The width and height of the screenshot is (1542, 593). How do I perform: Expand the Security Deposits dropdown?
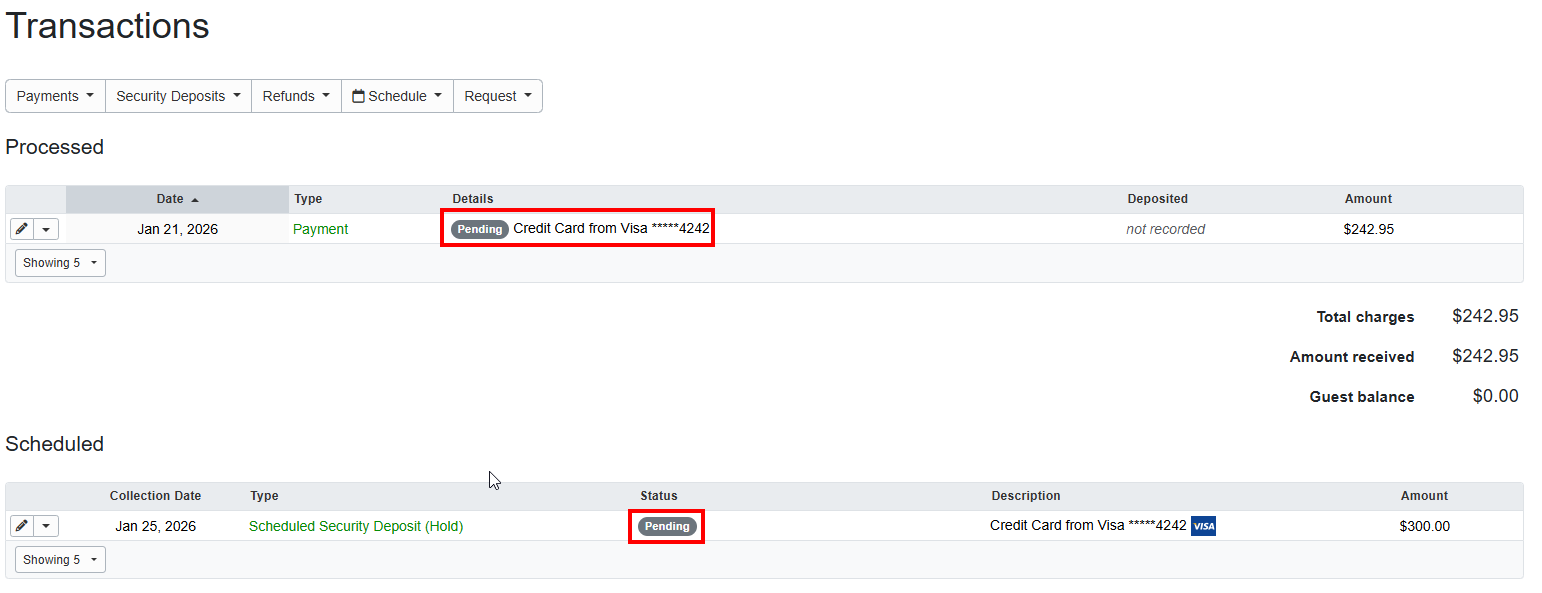[177, 95]
